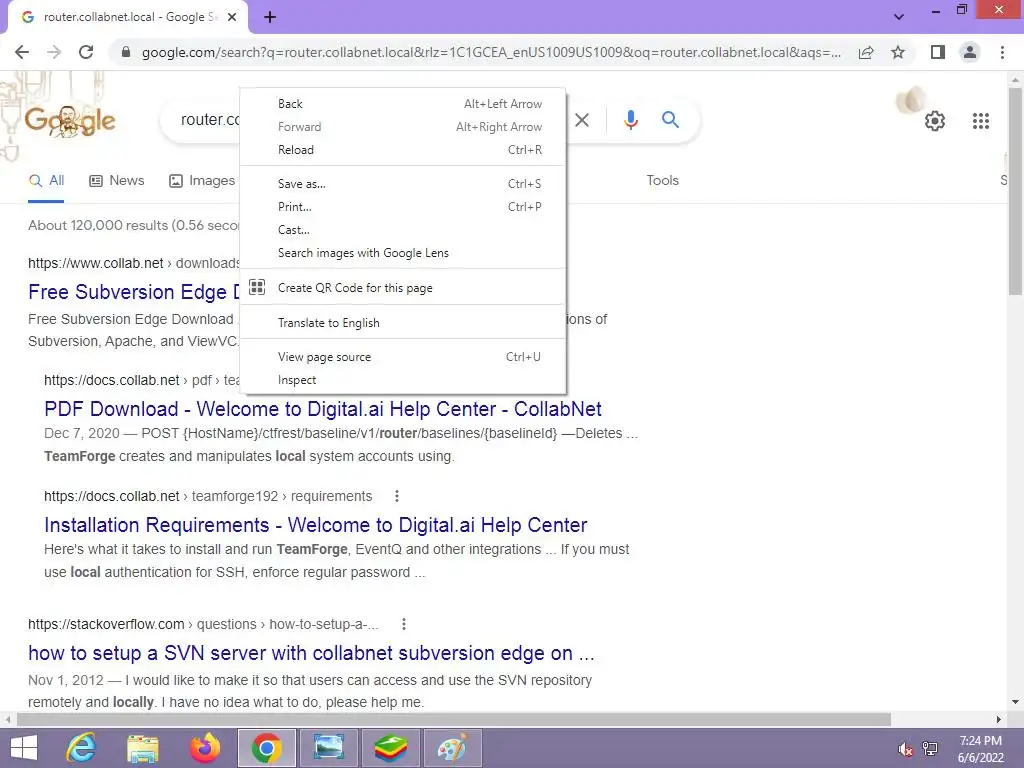The height and width of the screenshot is (768, 1024).
Task: Select Reload in the context menu
Action: [x=403, y=150]
